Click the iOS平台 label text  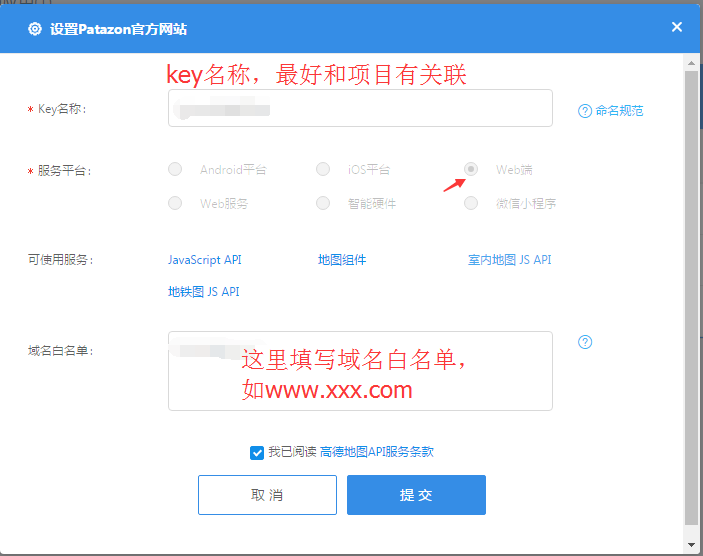[369, 169]
